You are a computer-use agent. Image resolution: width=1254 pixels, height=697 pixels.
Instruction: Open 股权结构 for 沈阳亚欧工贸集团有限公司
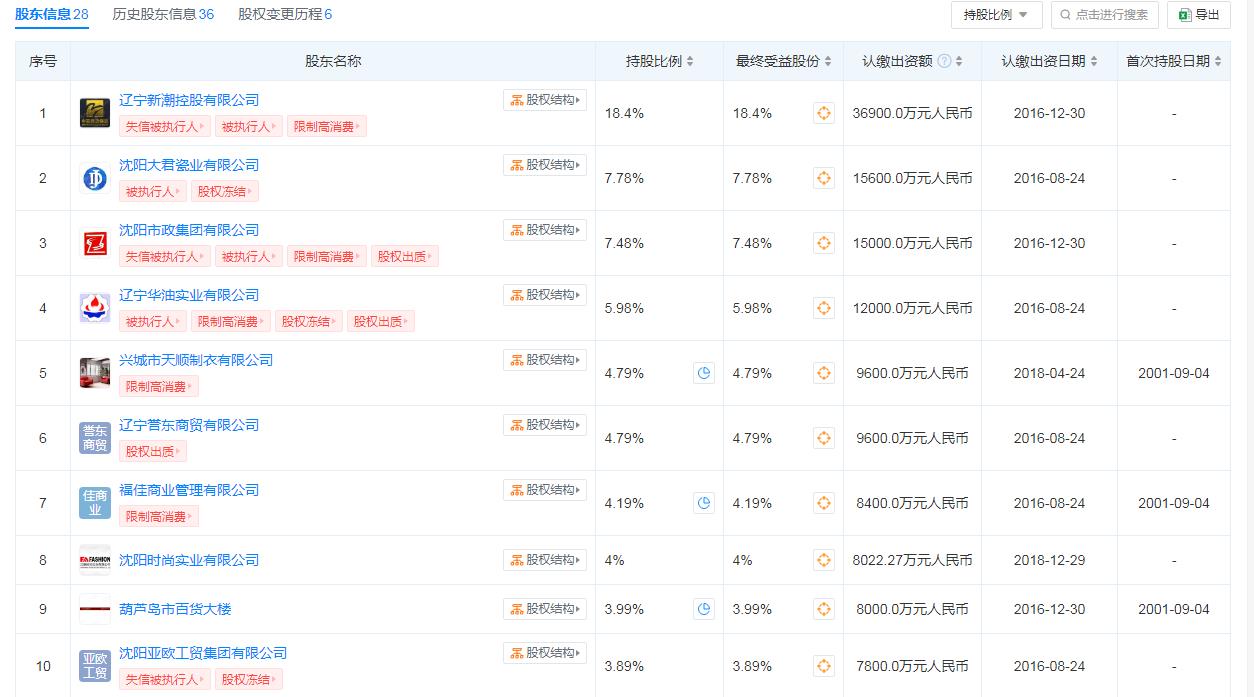click(x=544, y=651)
